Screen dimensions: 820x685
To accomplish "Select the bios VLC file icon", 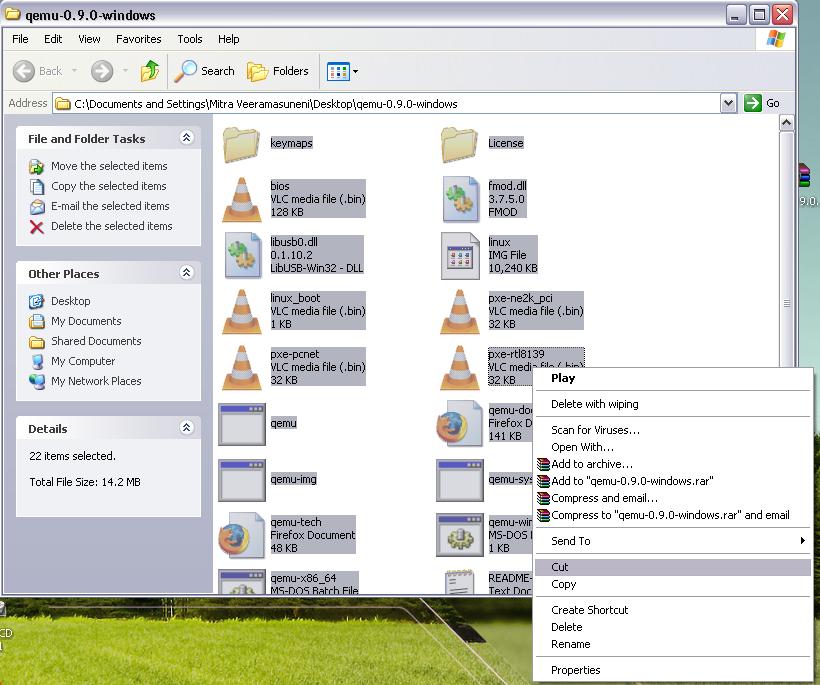I will click(241, 199).
